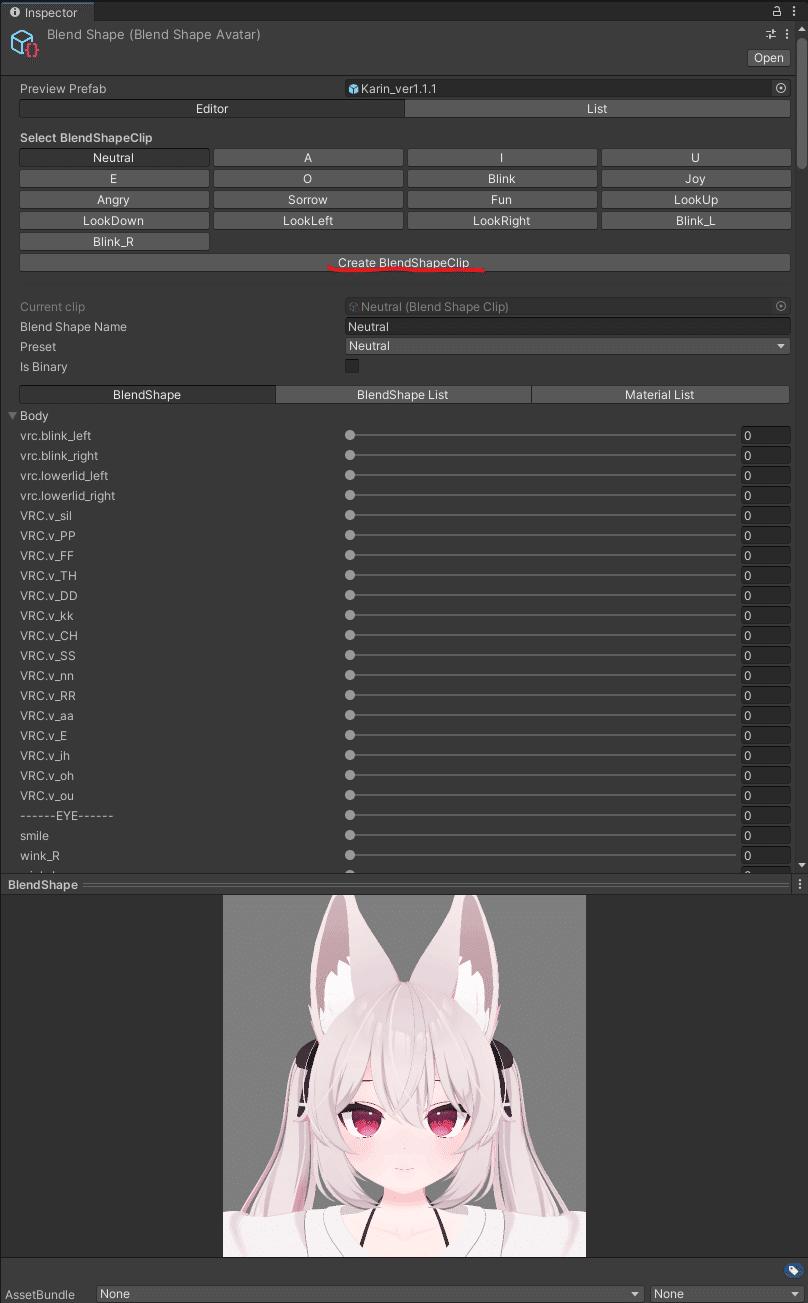Switch to the BlendShape tab

147,395
